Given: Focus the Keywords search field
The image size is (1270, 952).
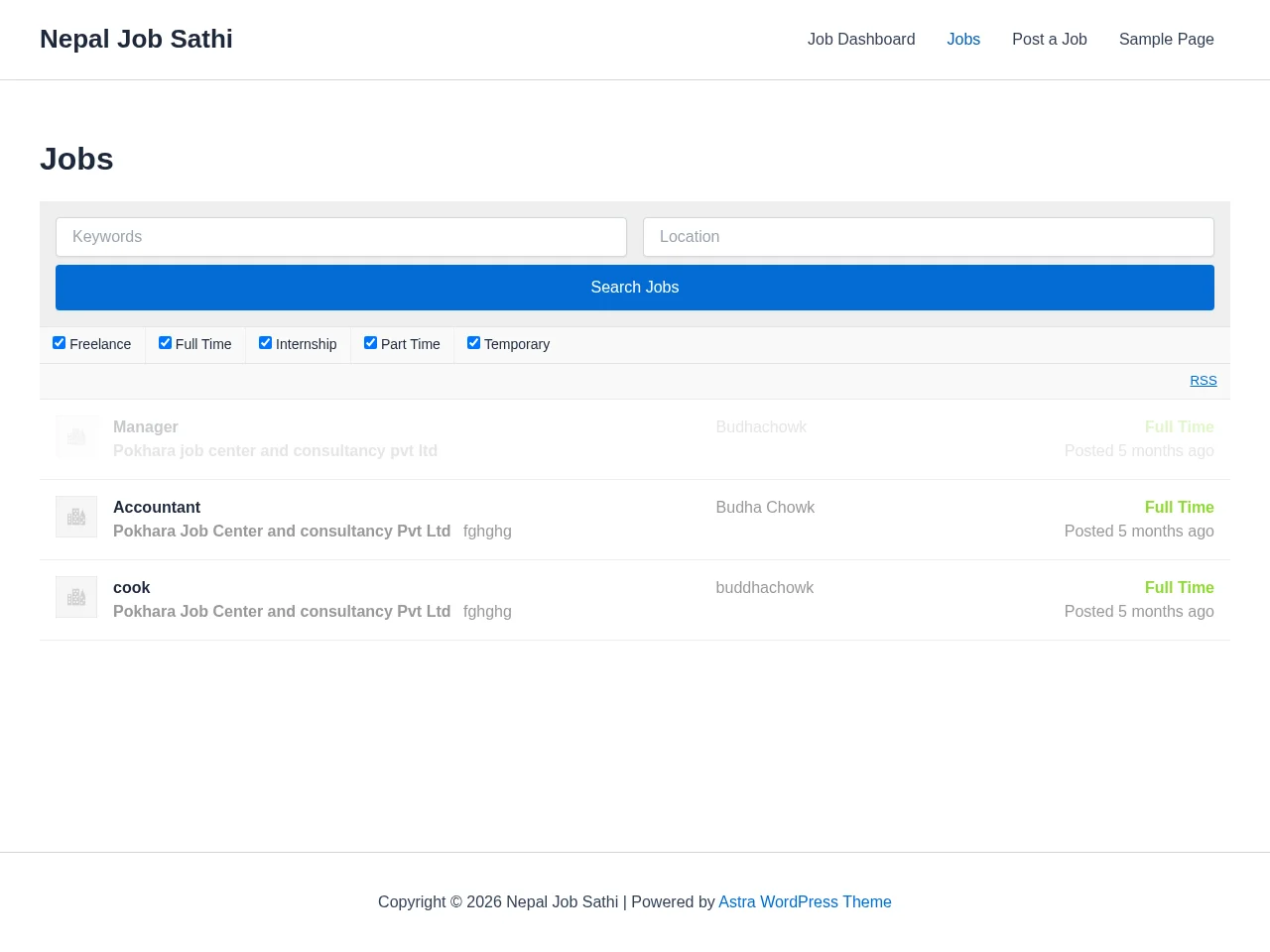Looking at the screenshot, I should 341,237.
